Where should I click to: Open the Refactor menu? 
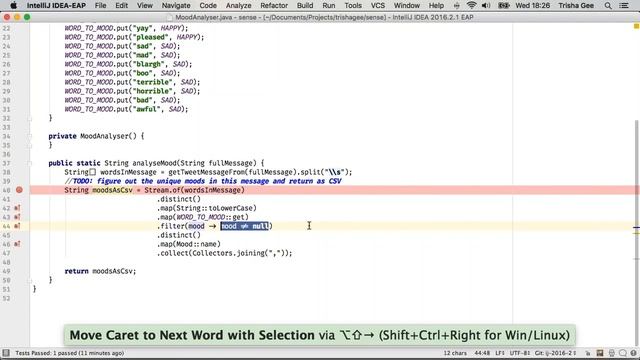[274, 5]
